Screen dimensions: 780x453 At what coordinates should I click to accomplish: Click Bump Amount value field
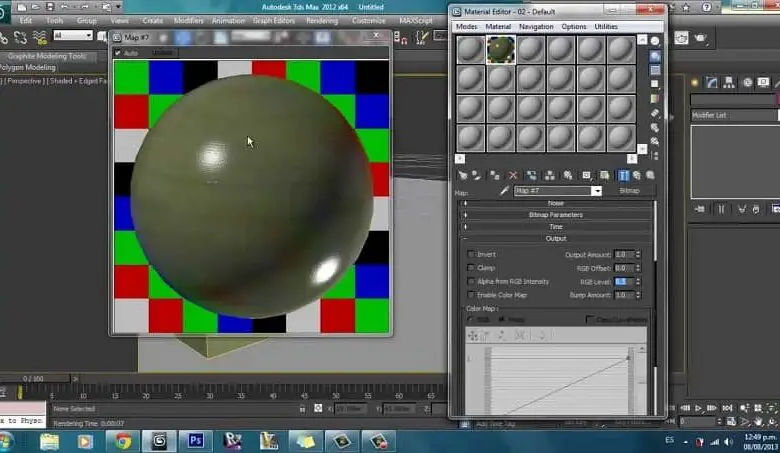click(624, 295)
